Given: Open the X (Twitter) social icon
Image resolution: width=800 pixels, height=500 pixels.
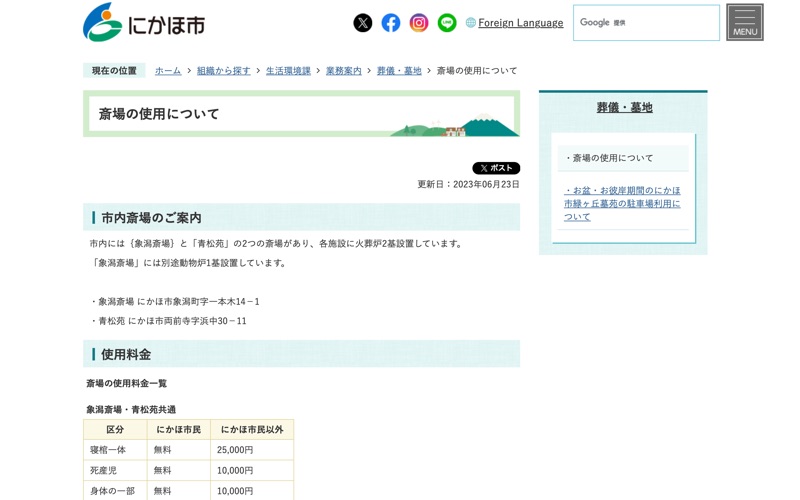Looking at the screenshot, I should [x=363, y=23].
